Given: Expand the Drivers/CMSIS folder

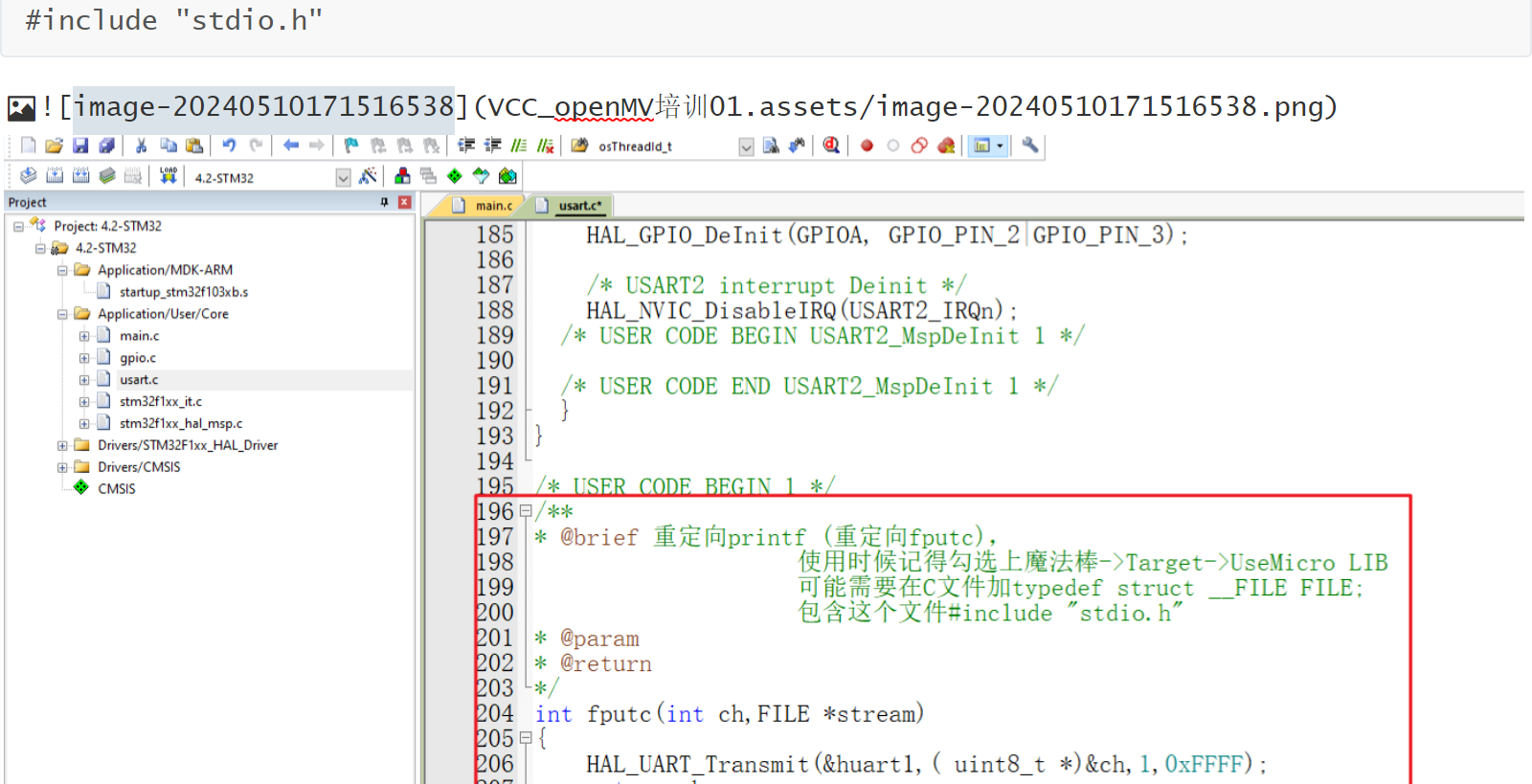Looking at the screenshot, I should click(x=62, y=467).
